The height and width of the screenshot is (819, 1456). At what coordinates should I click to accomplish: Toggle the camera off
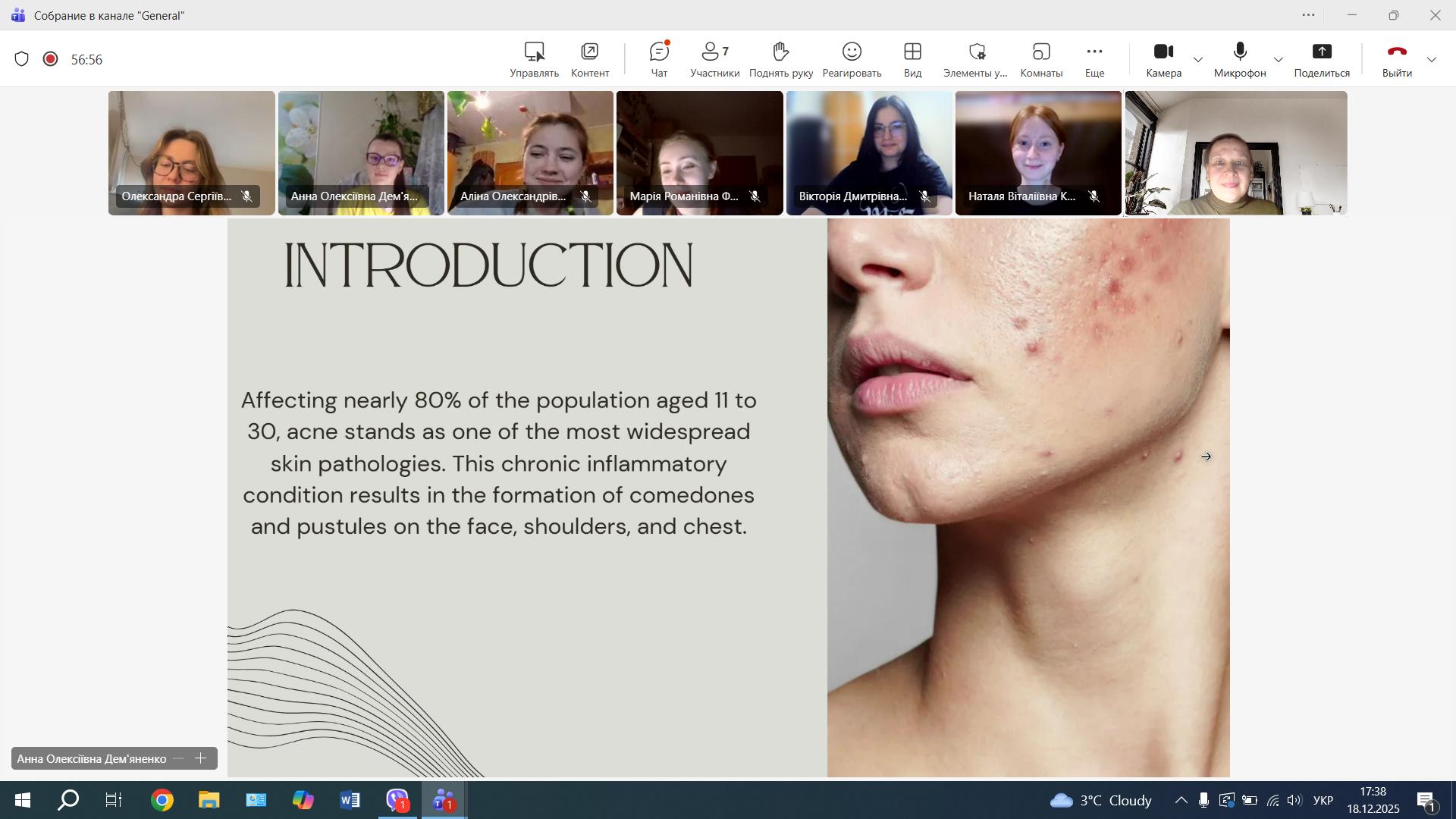coord(1163,59)
